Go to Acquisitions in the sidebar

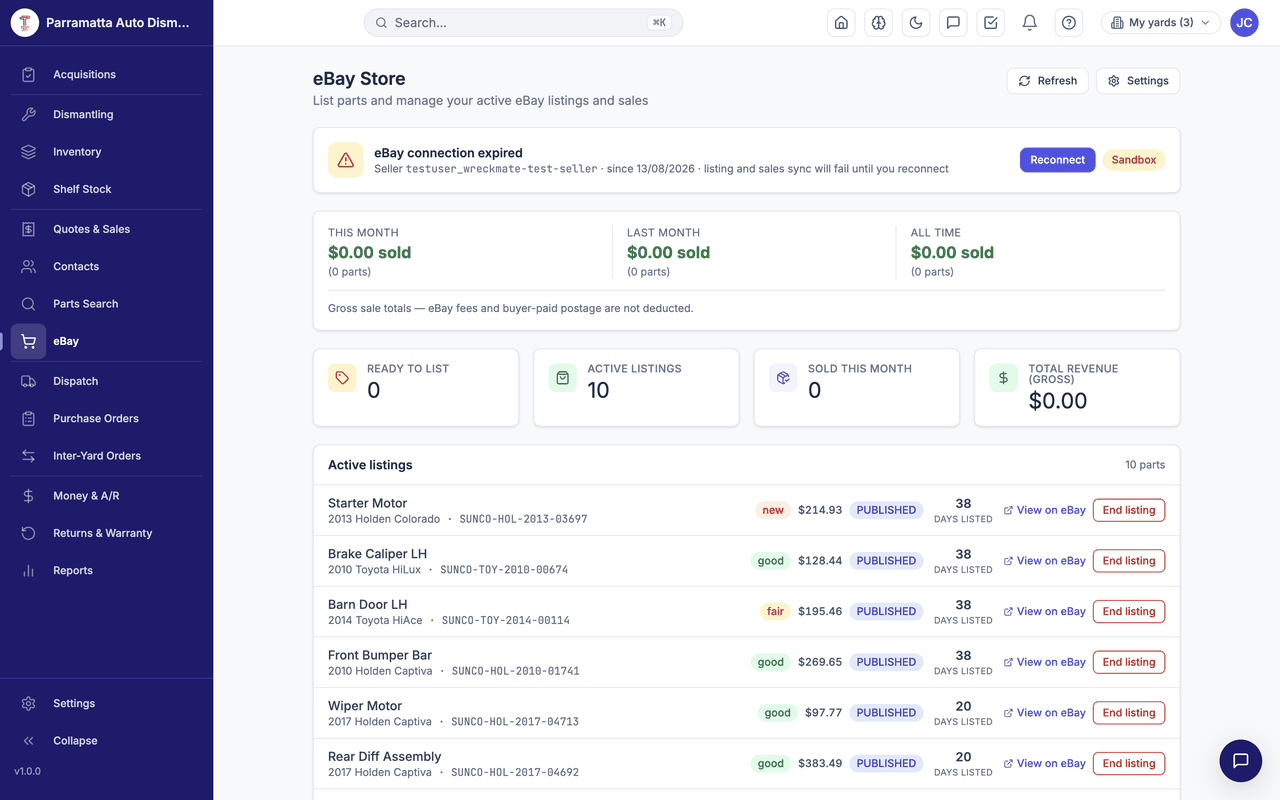[106, 74]
